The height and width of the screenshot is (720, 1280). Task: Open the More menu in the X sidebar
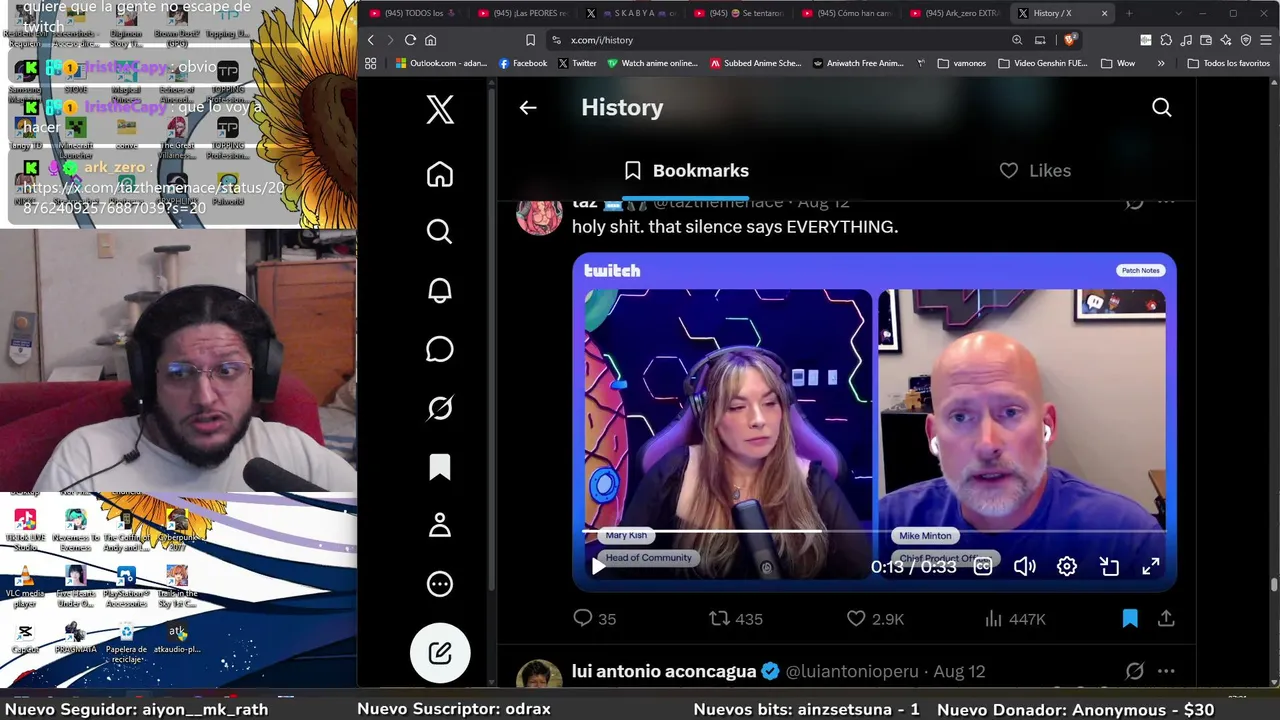click(x=440, y=584)
